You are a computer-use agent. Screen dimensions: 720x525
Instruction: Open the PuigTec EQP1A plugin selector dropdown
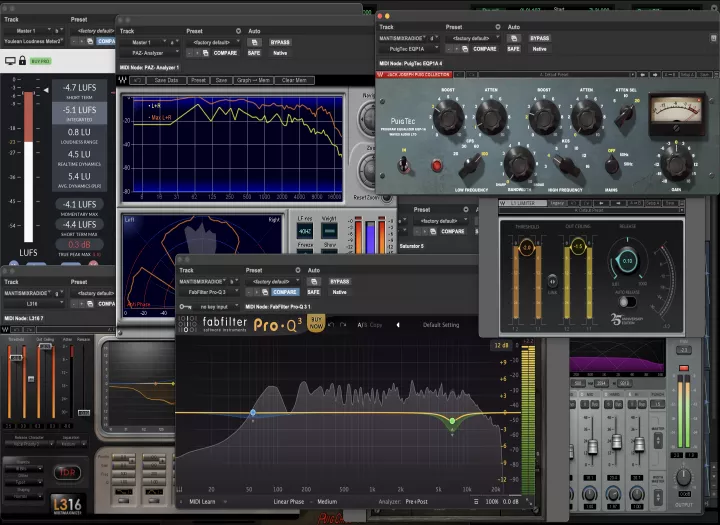tap(409, 49)
